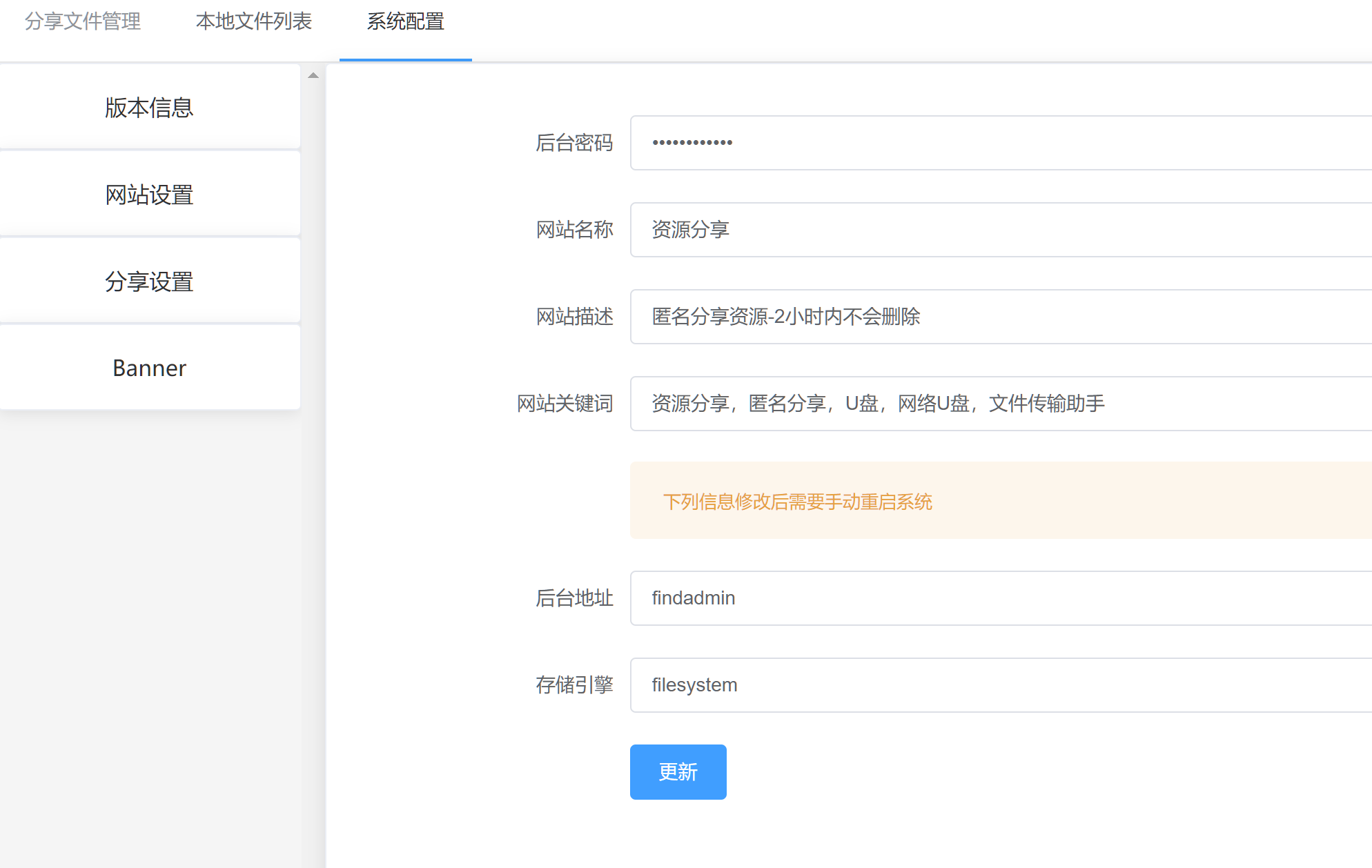Click the 后台密码 label
The width and height of the screenshot is (1372, 868).
(574, 143)
